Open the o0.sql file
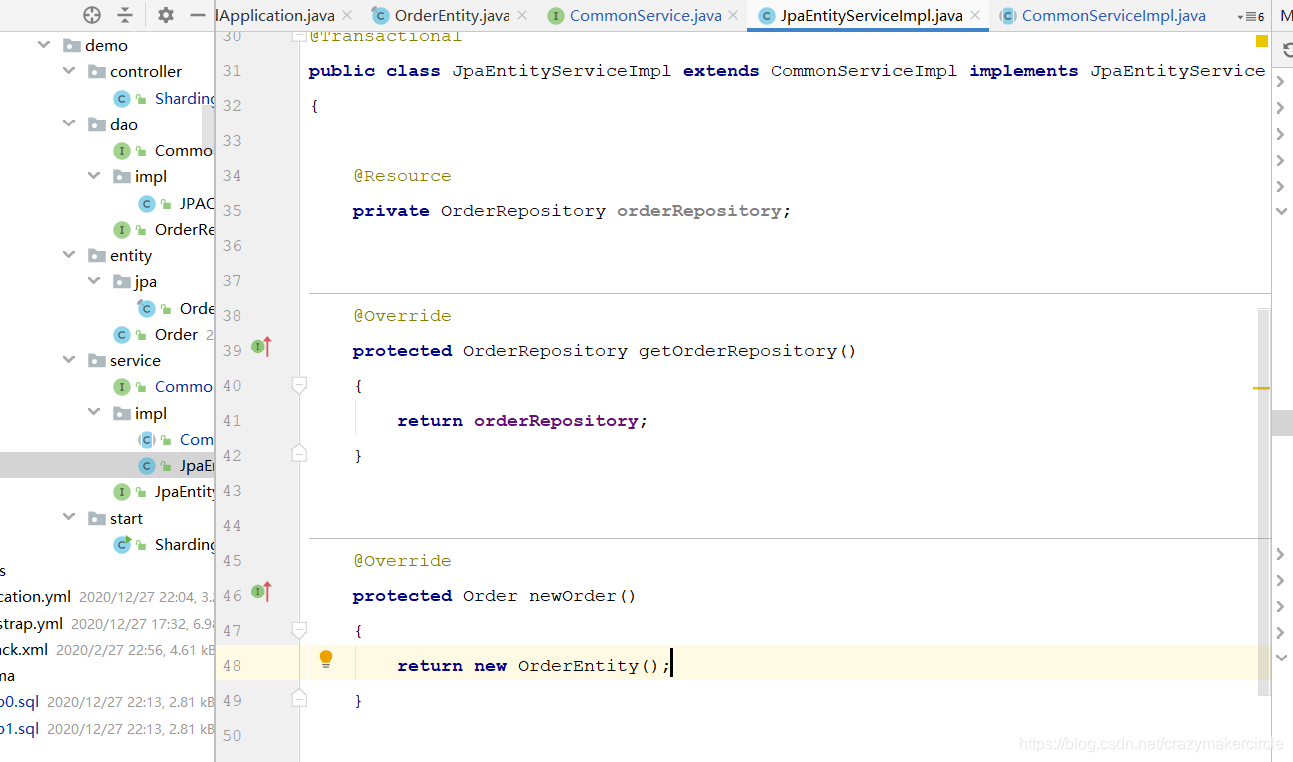The height and width of the screenshot is (762, 1293). 19,702
